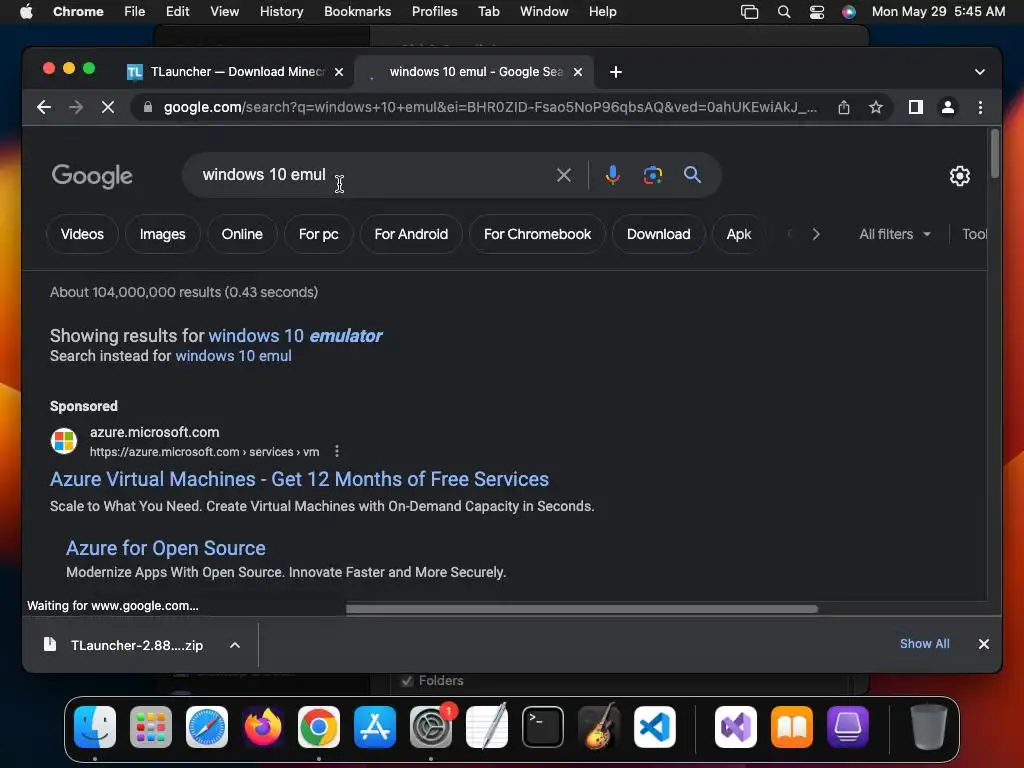
Task: Share this page from the address bar
Action: (x=844, y=107)
